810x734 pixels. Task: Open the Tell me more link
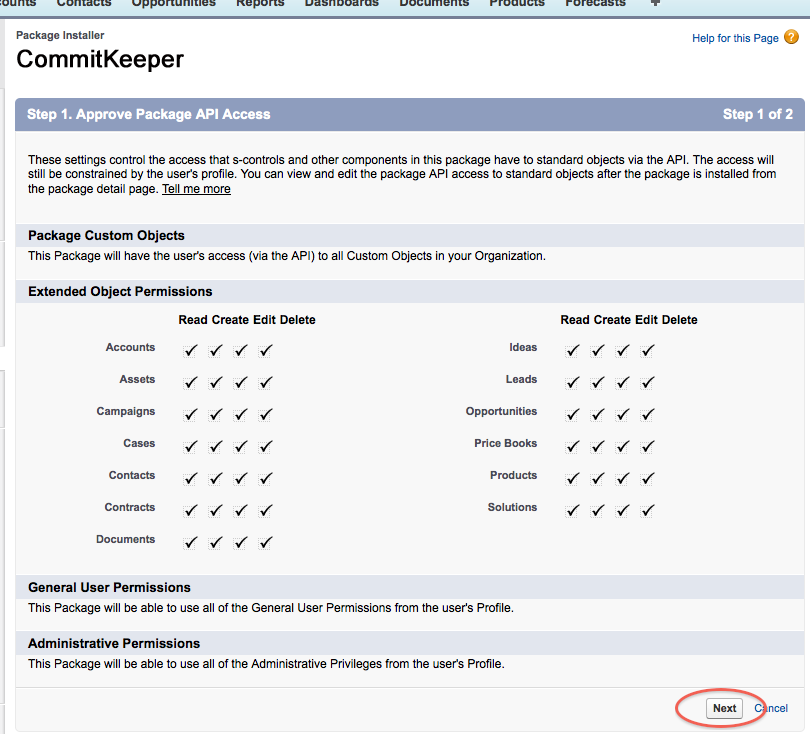point(196,188)
